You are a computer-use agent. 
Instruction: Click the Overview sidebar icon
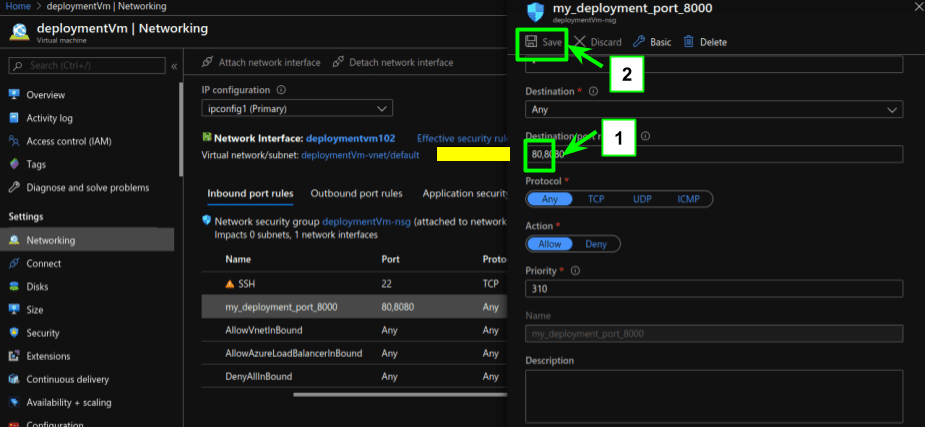[15, 95]
